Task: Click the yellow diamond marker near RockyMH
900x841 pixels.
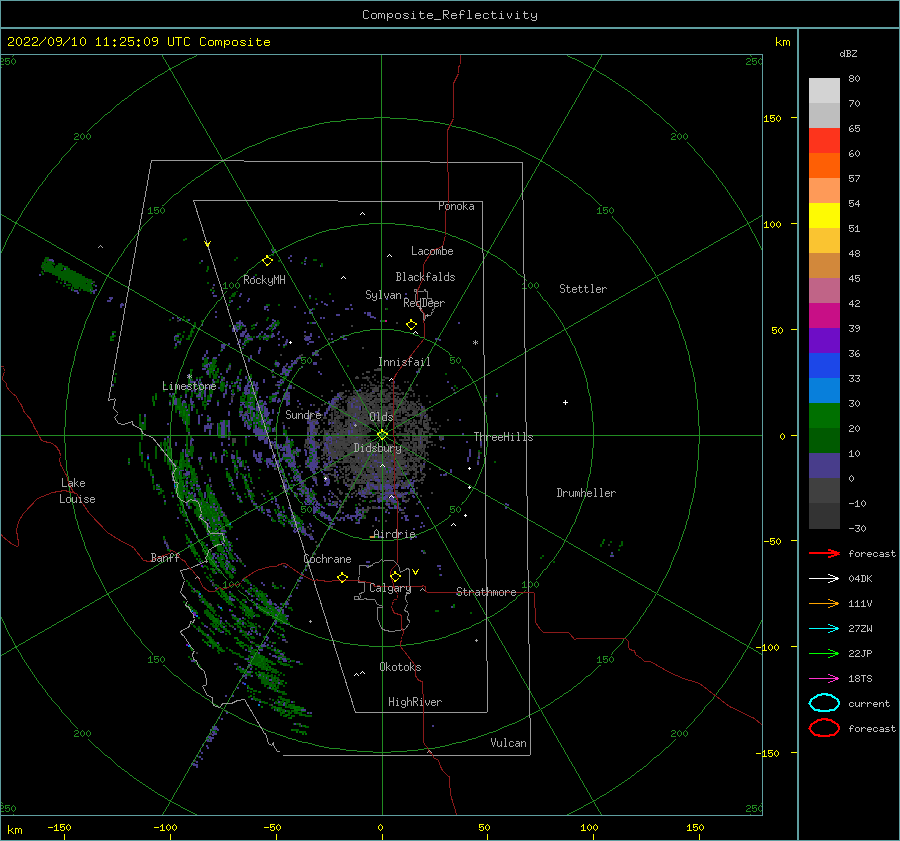Action: pos(267,261)
